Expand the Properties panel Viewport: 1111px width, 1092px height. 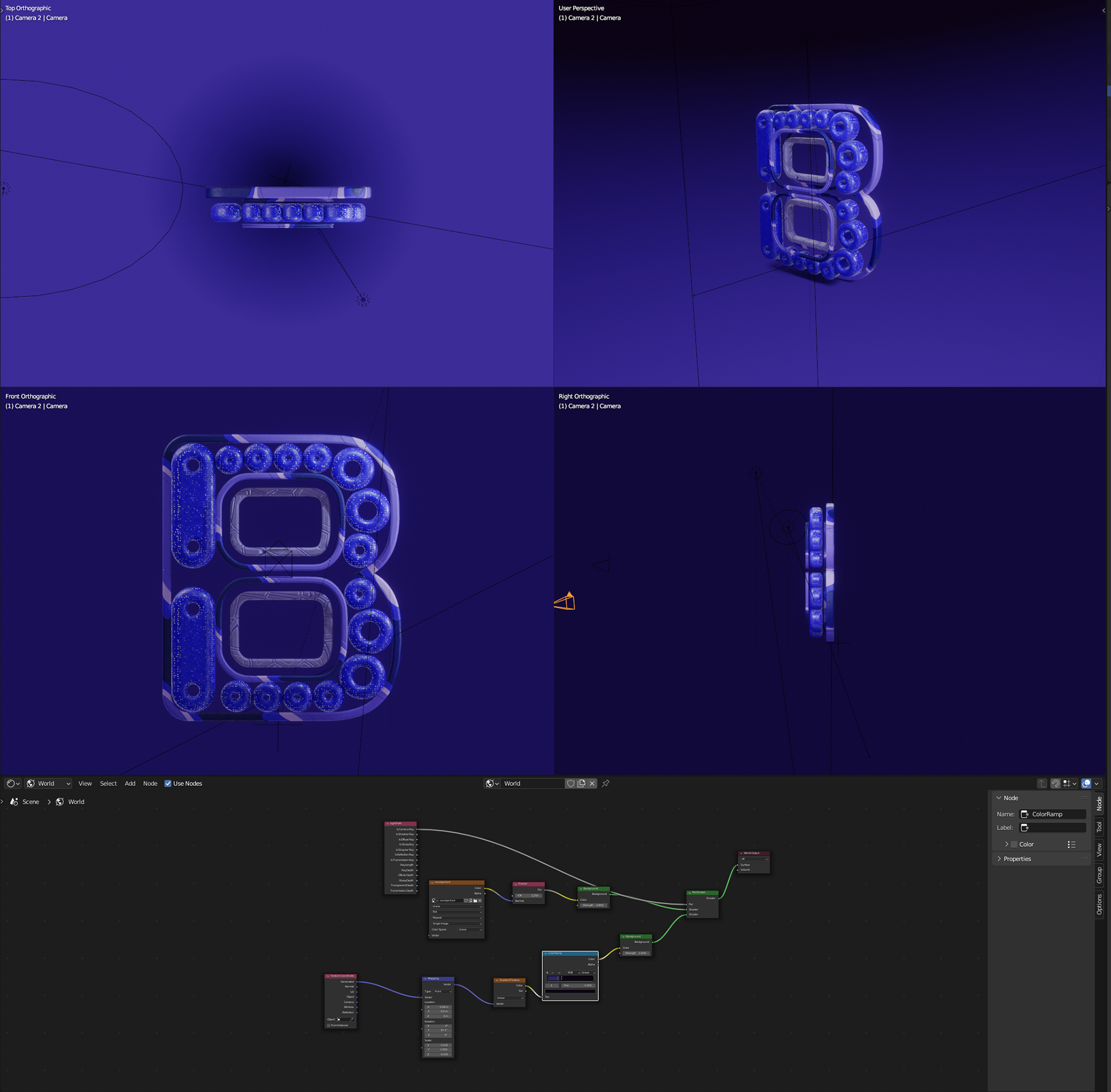1017,859
